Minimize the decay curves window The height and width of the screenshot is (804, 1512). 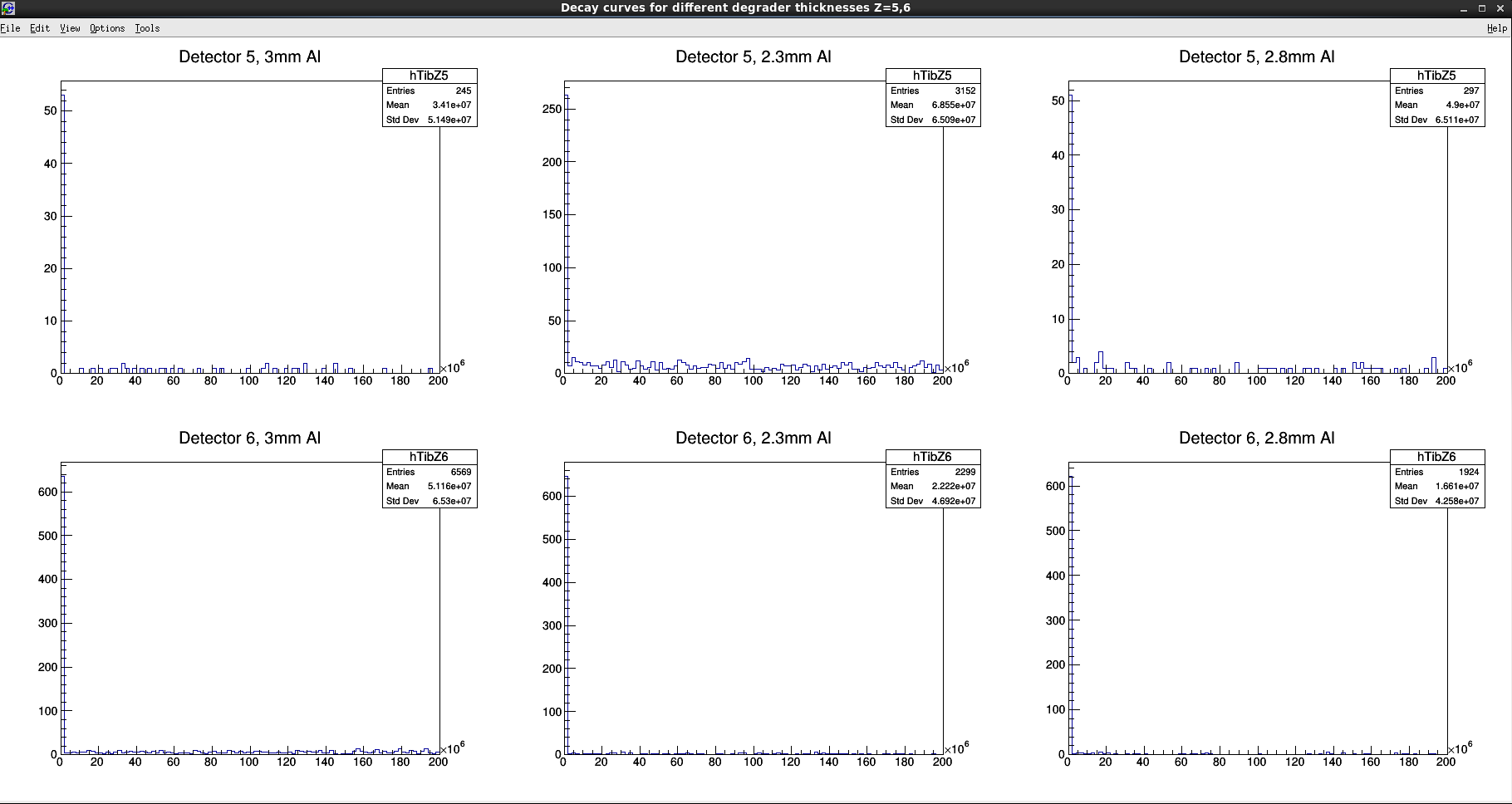(x=1464, y=7)
